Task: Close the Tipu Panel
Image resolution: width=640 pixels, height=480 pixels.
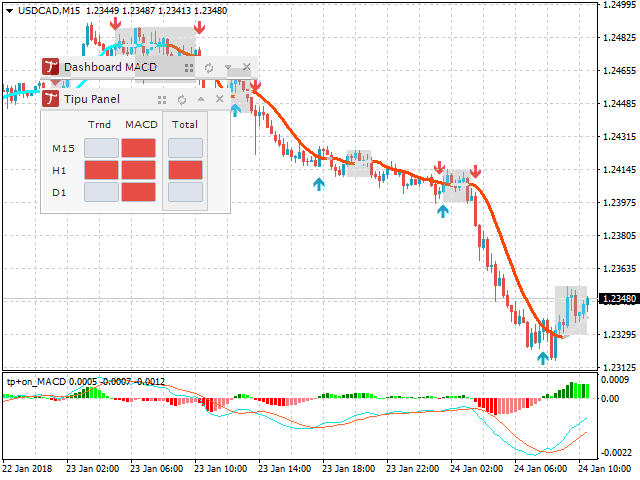Action: point(220,99)
